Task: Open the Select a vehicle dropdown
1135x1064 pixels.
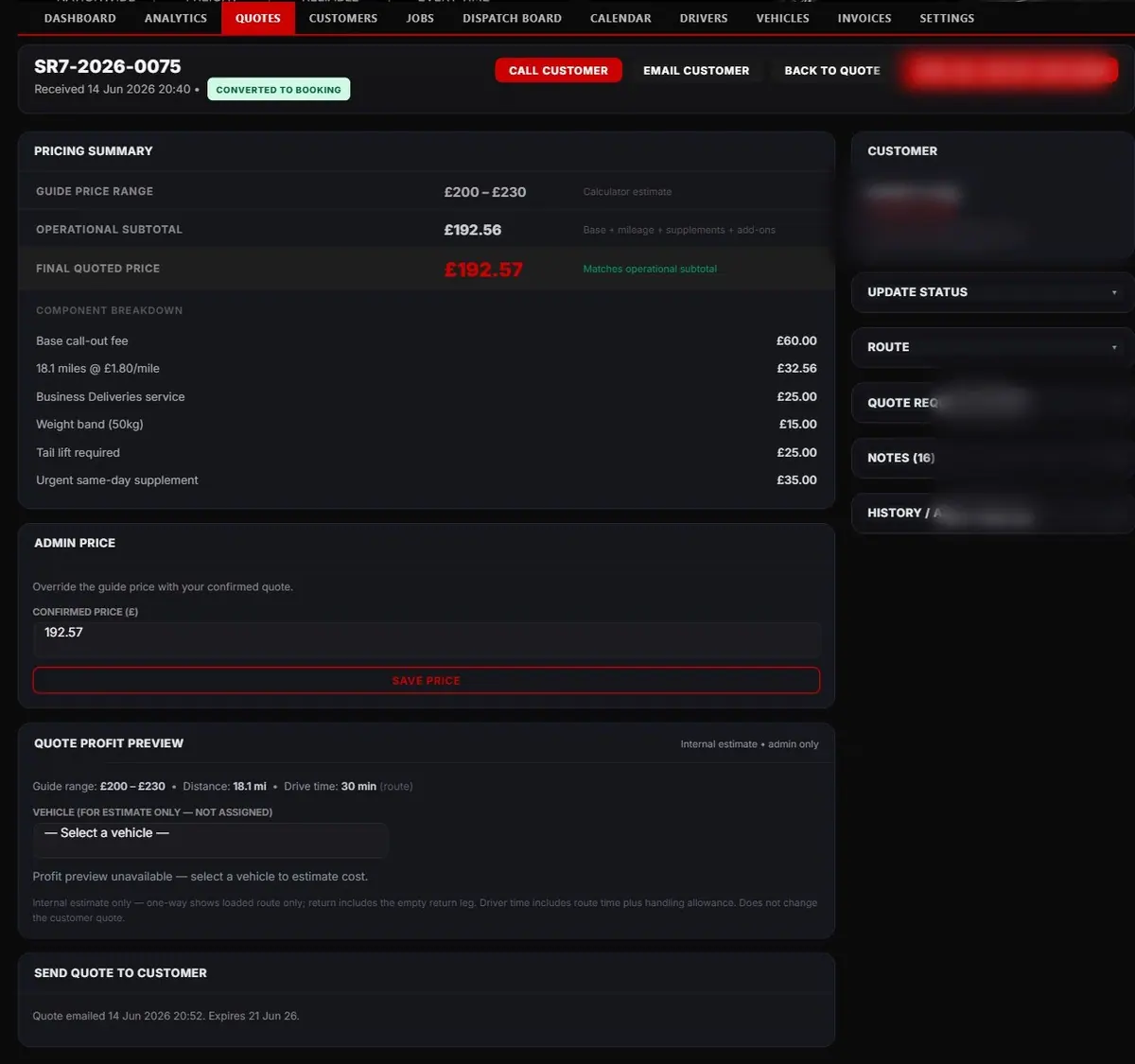Action: pos(211,840)
